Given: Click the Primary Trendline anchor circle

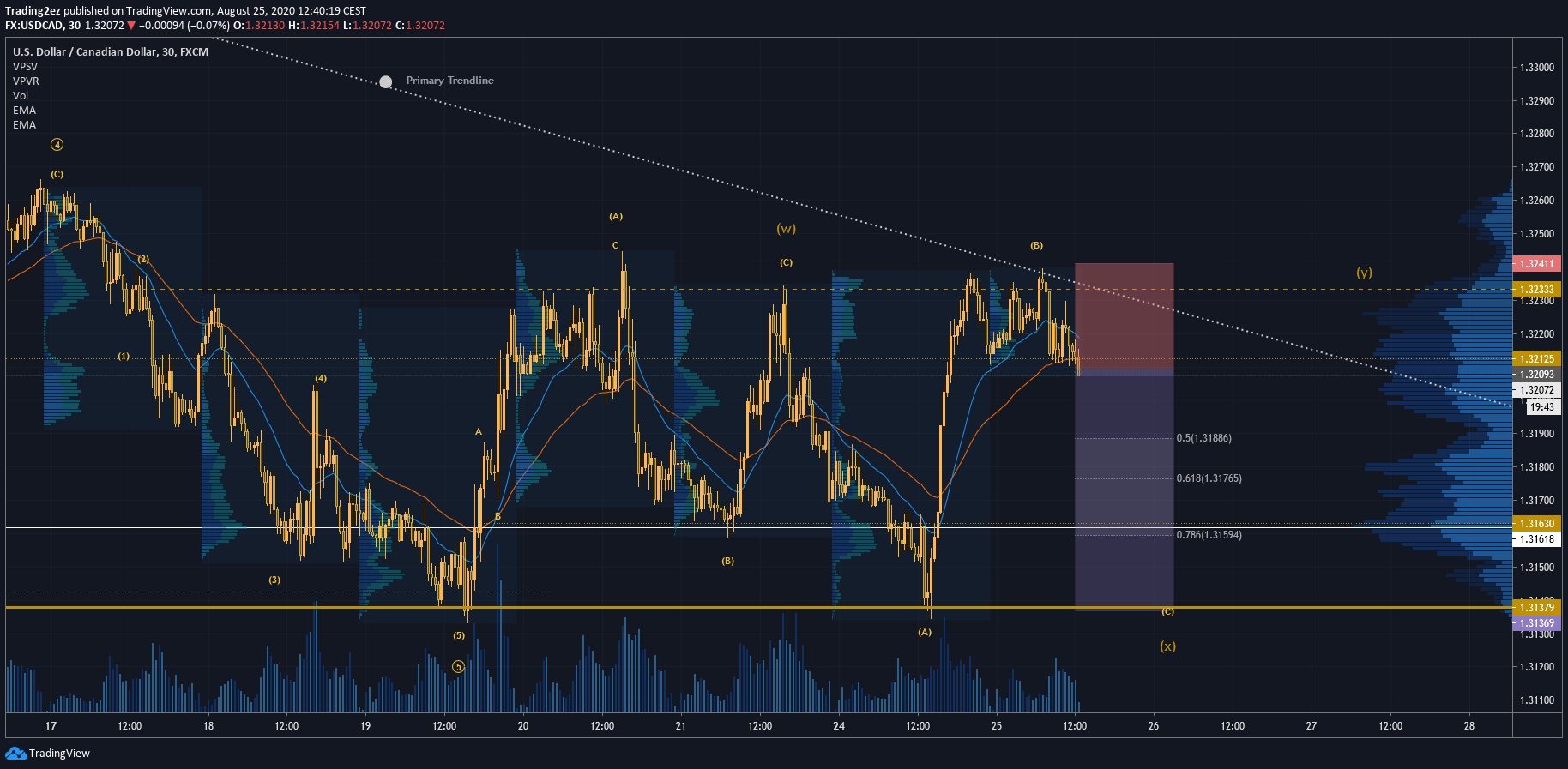Looking at the screenshot, I should pyautogui.click(x=386, y=82).
